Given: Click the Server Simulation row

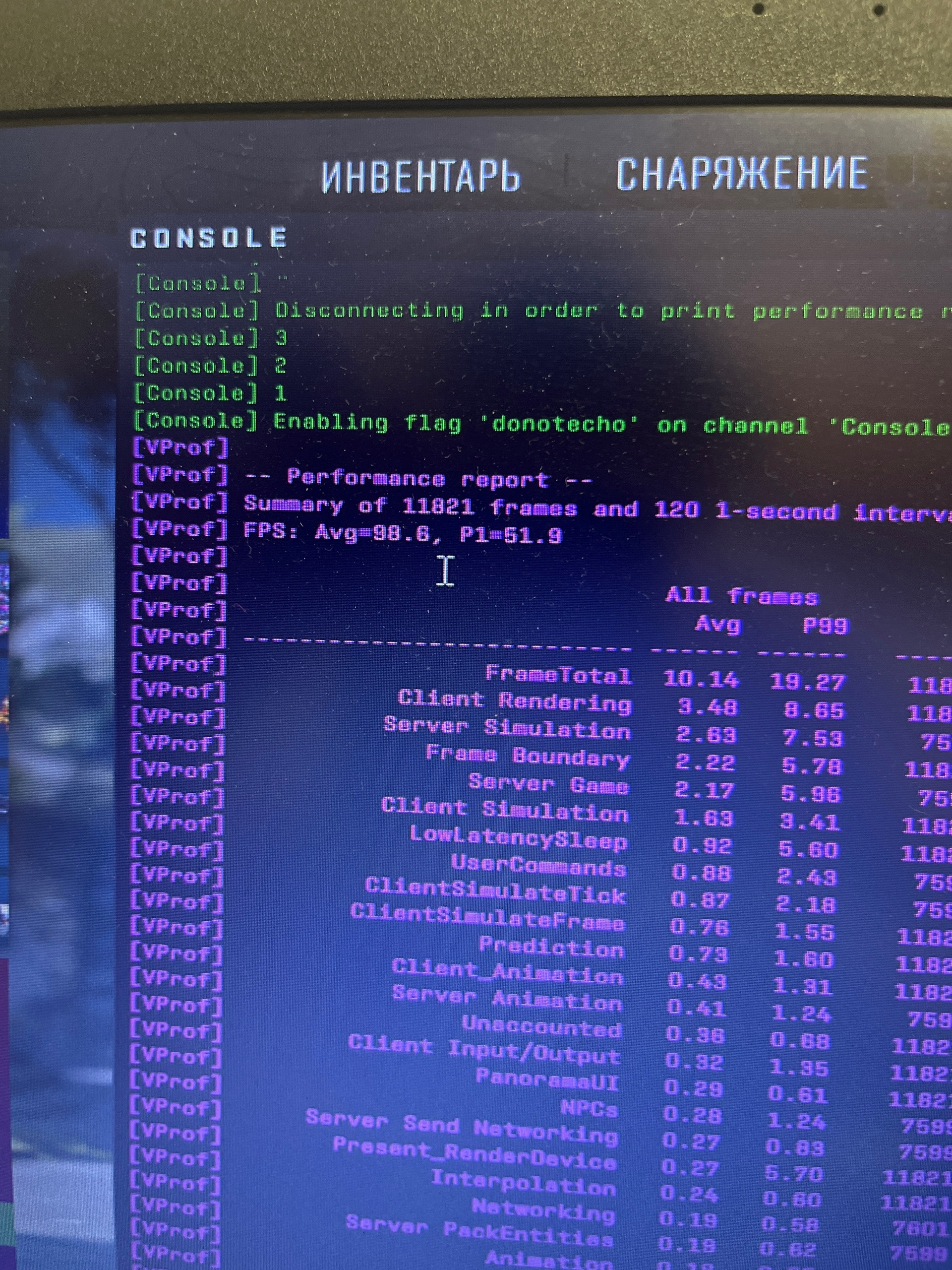Looking at the screenshot, I should click(507, 729).
